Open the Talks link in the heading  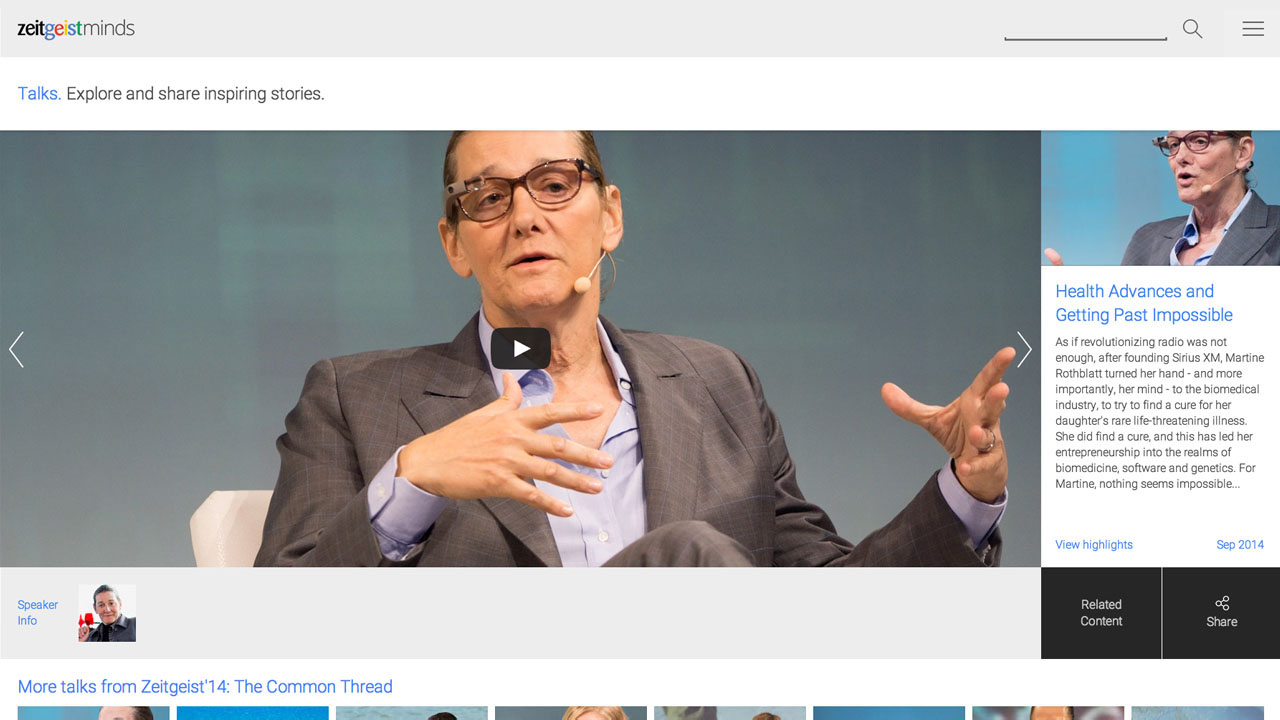coord(39,94)
